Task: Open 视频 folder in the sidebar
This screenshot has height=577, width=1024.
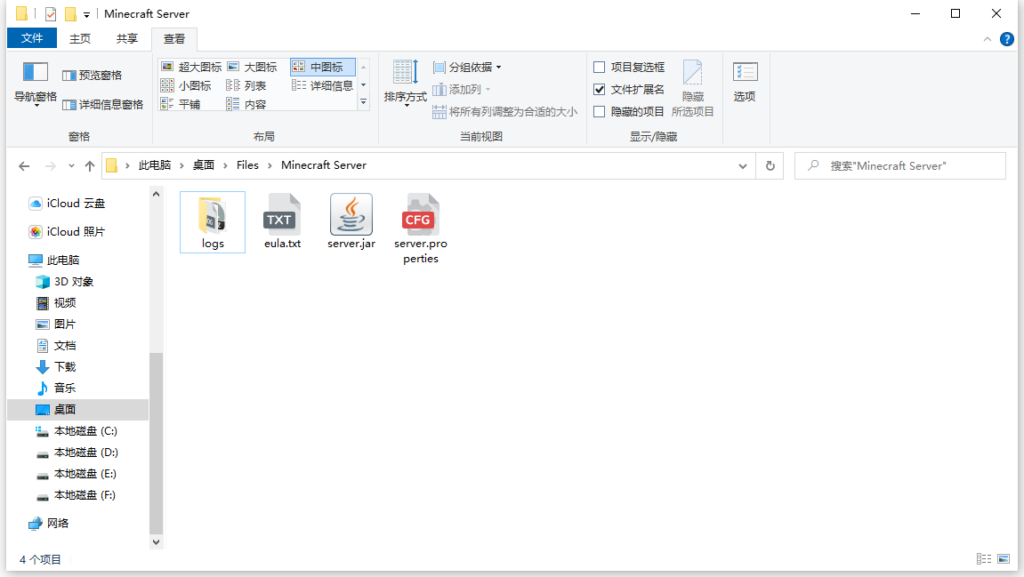Action: (x=56, y=303)
